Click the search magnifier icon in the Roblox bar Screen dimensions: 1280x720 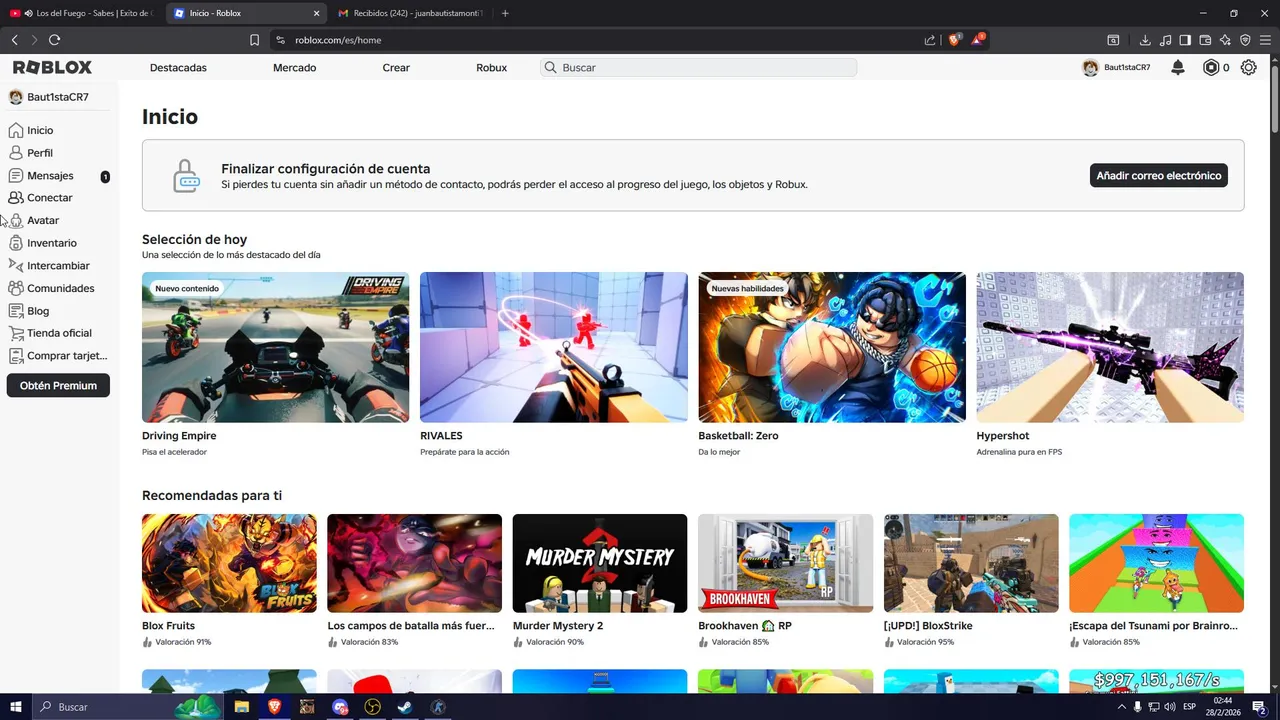coord(550,68)
